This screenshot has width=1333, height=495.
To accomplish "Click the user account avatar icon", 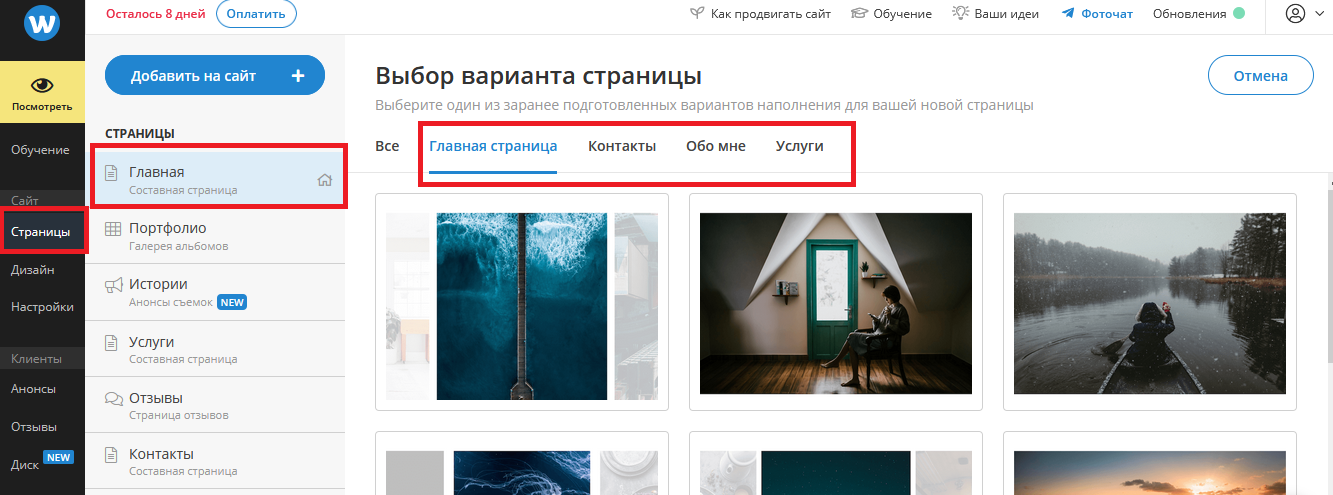I will pyautogui.click(x=1296, y=14).
